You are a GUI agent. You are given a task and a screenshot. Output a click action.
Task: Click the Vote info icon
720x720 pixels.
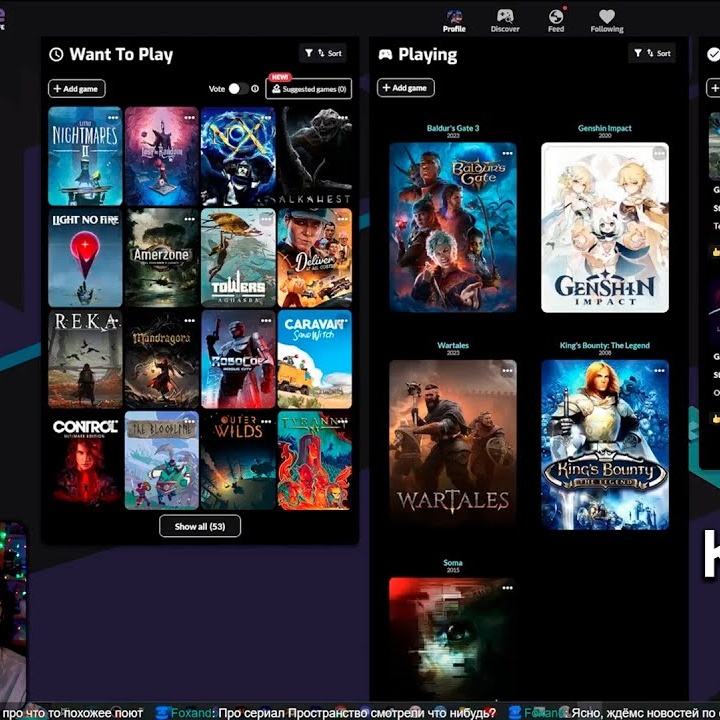(255, 89)
